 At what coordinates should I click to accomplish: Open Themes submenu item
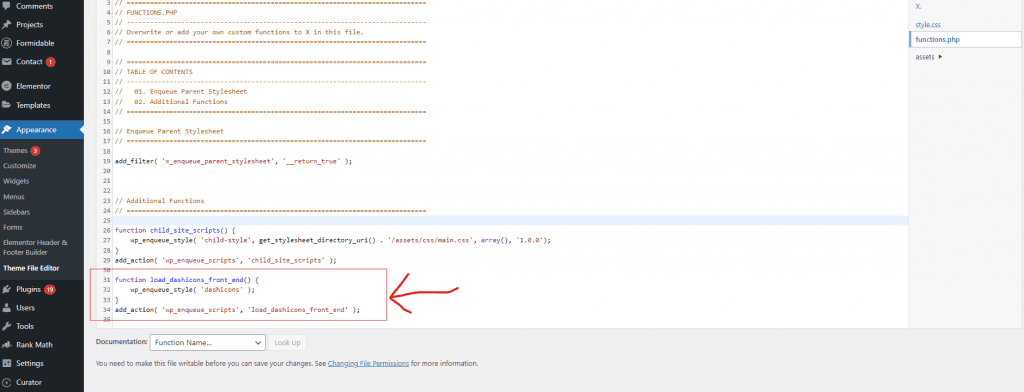click(x=15, y=150)
